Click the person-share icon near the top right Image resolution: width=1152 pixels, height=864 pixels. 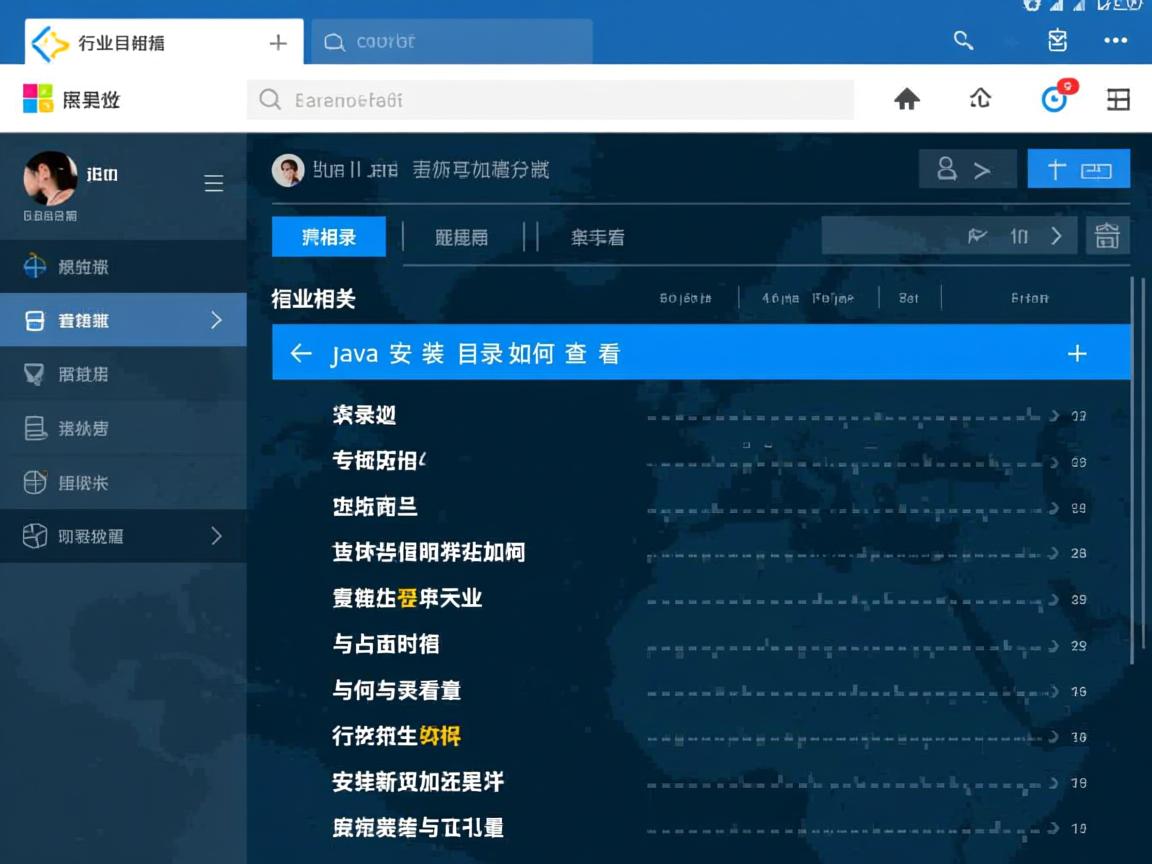point(966,168)
